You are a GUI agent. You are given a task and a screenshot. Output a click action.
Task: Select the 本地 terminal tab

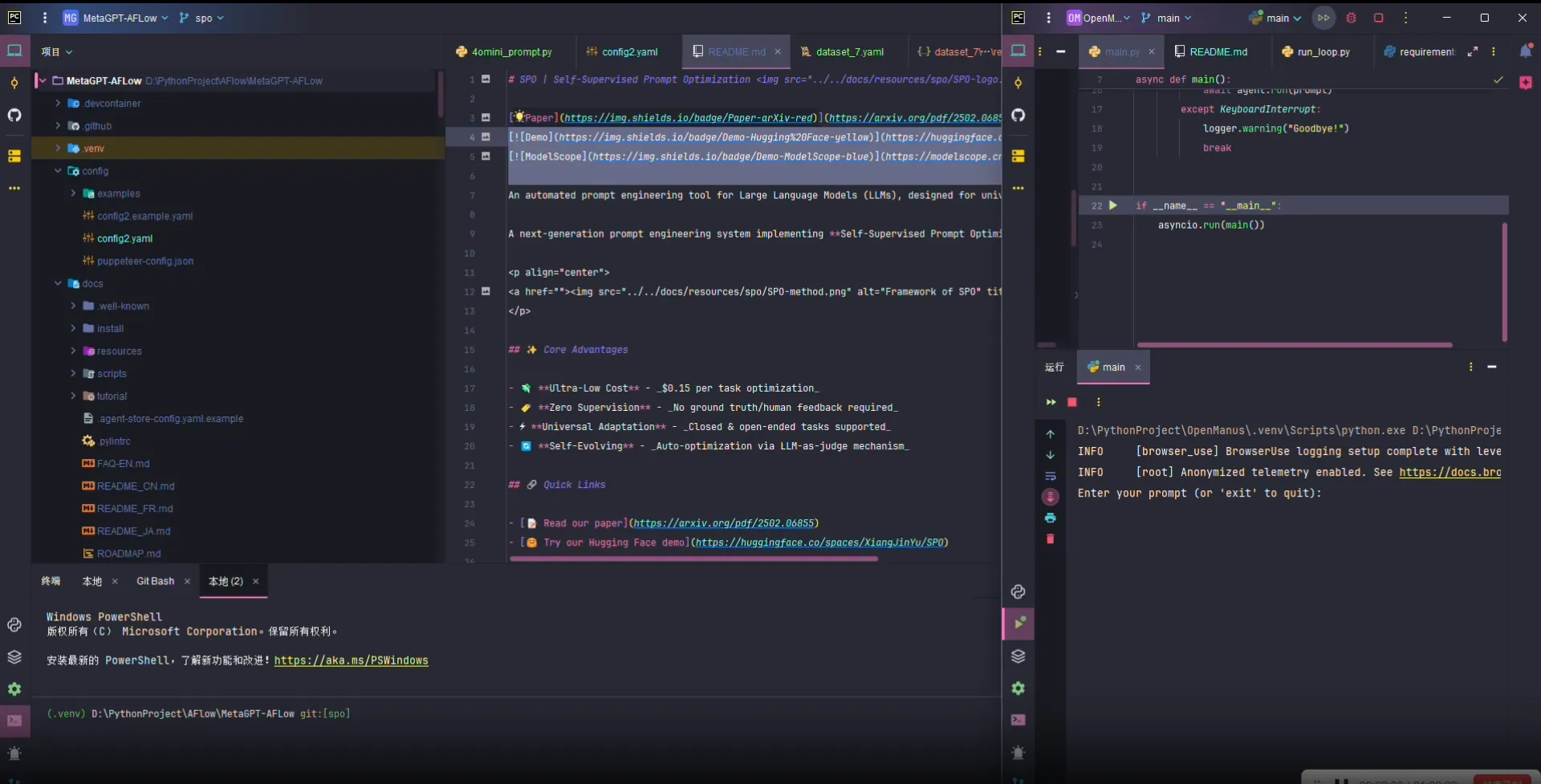92,581
